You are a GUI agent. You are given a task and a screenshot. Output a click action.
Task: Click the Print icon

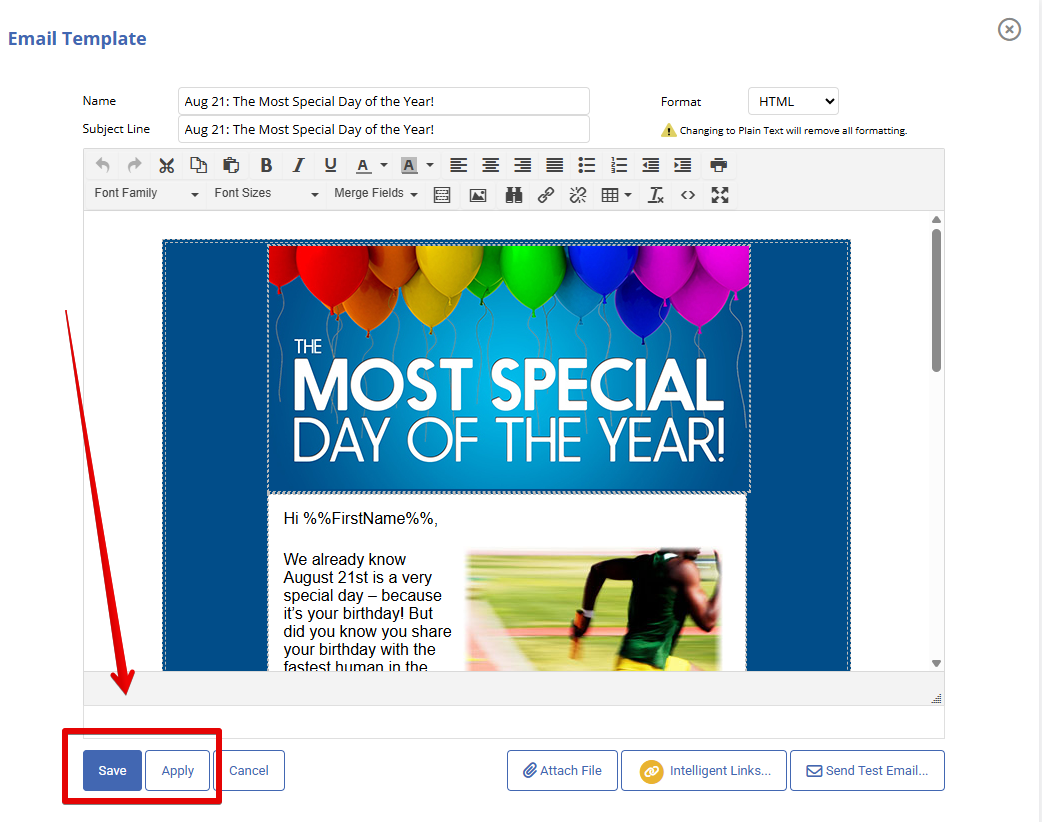point(718,165)
